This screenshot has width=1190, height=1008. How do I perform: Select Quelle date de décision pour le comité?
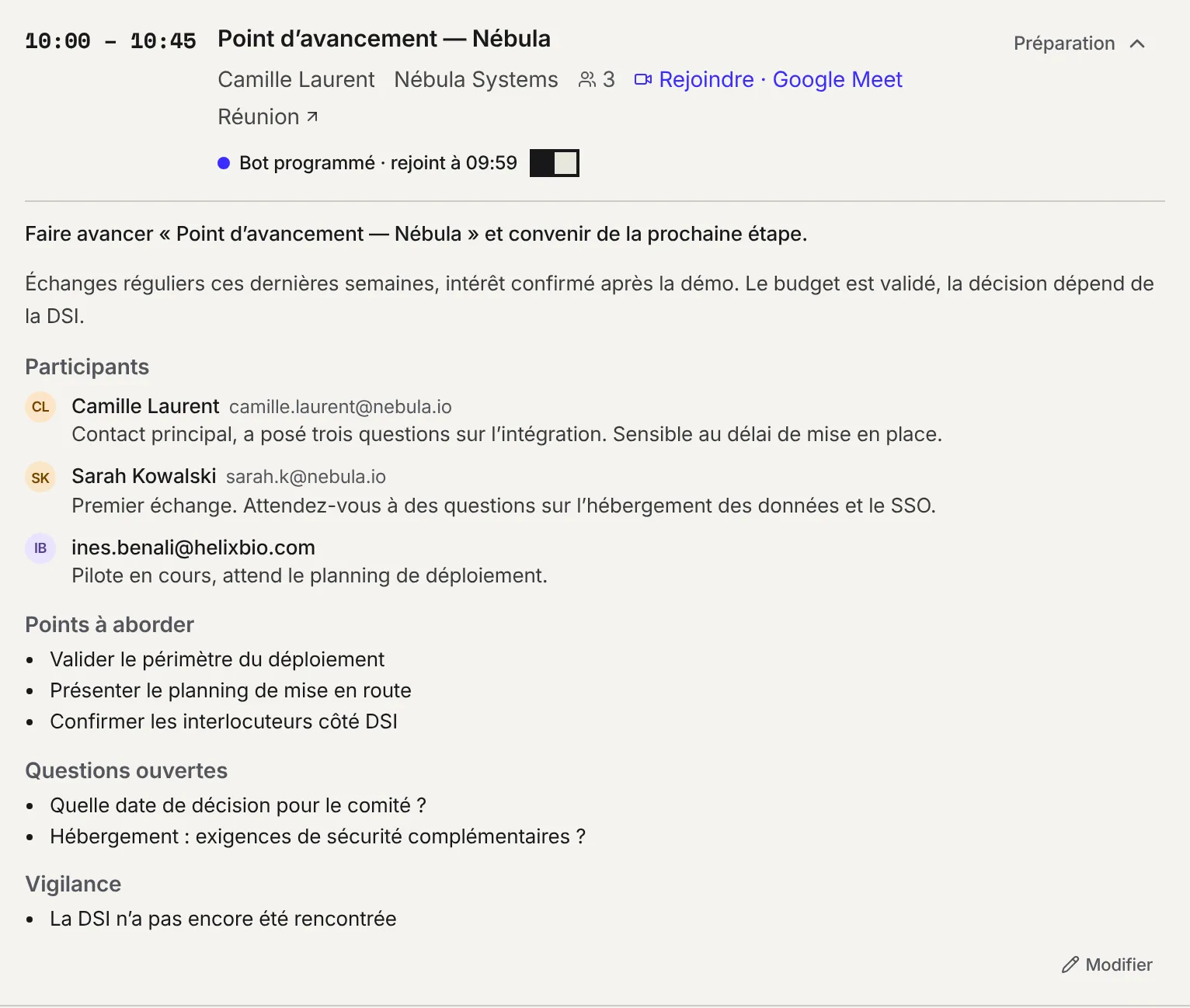click(x=238, y=805)
